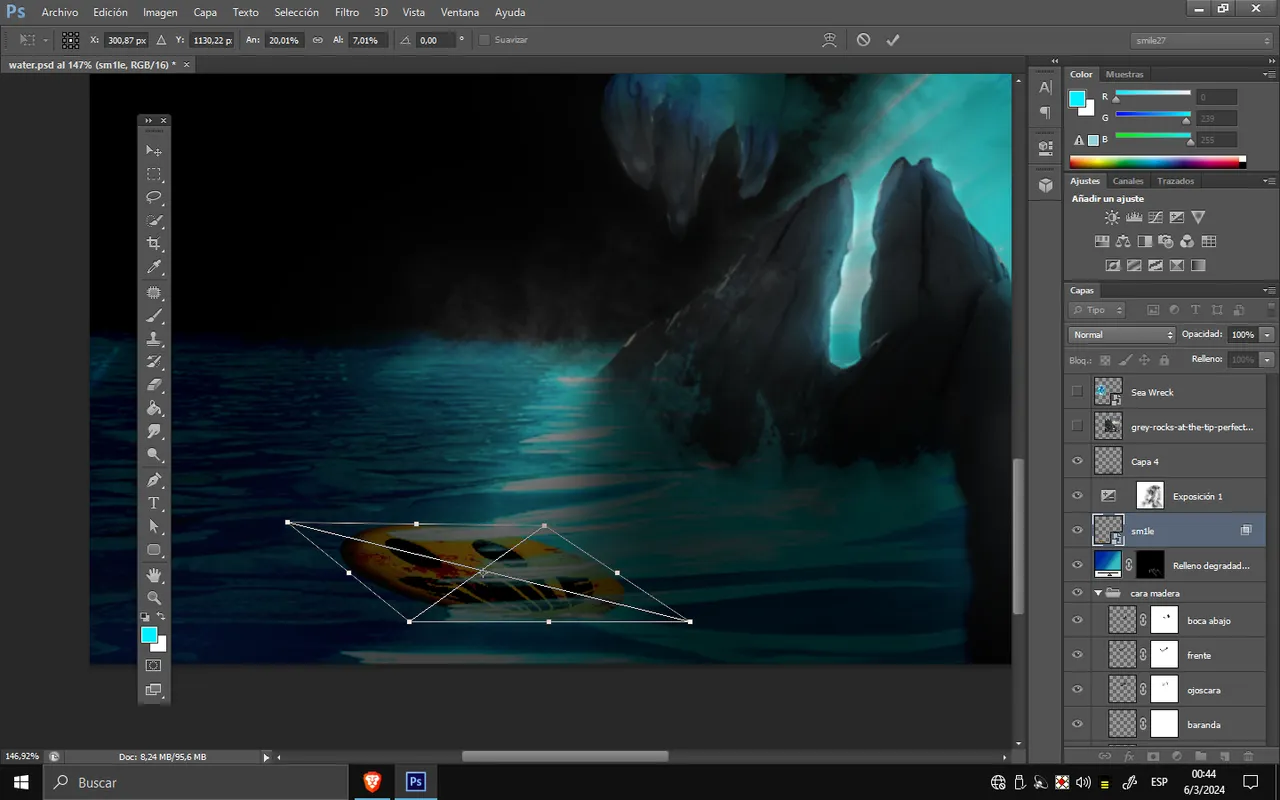This screenshot has height=800, width=1280.
Task: Open the Relleno dropdown arrow
Action: pos(1268,359)
